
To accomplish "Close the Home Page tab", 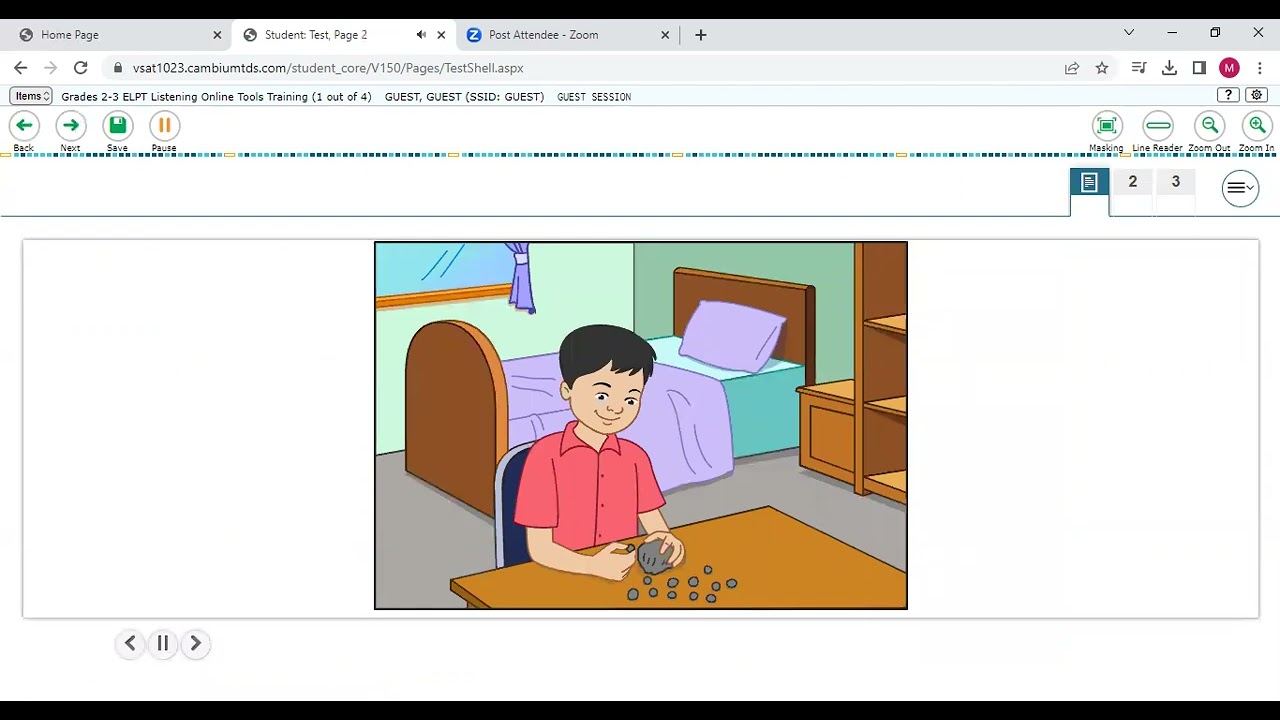I will pos(217,34).
